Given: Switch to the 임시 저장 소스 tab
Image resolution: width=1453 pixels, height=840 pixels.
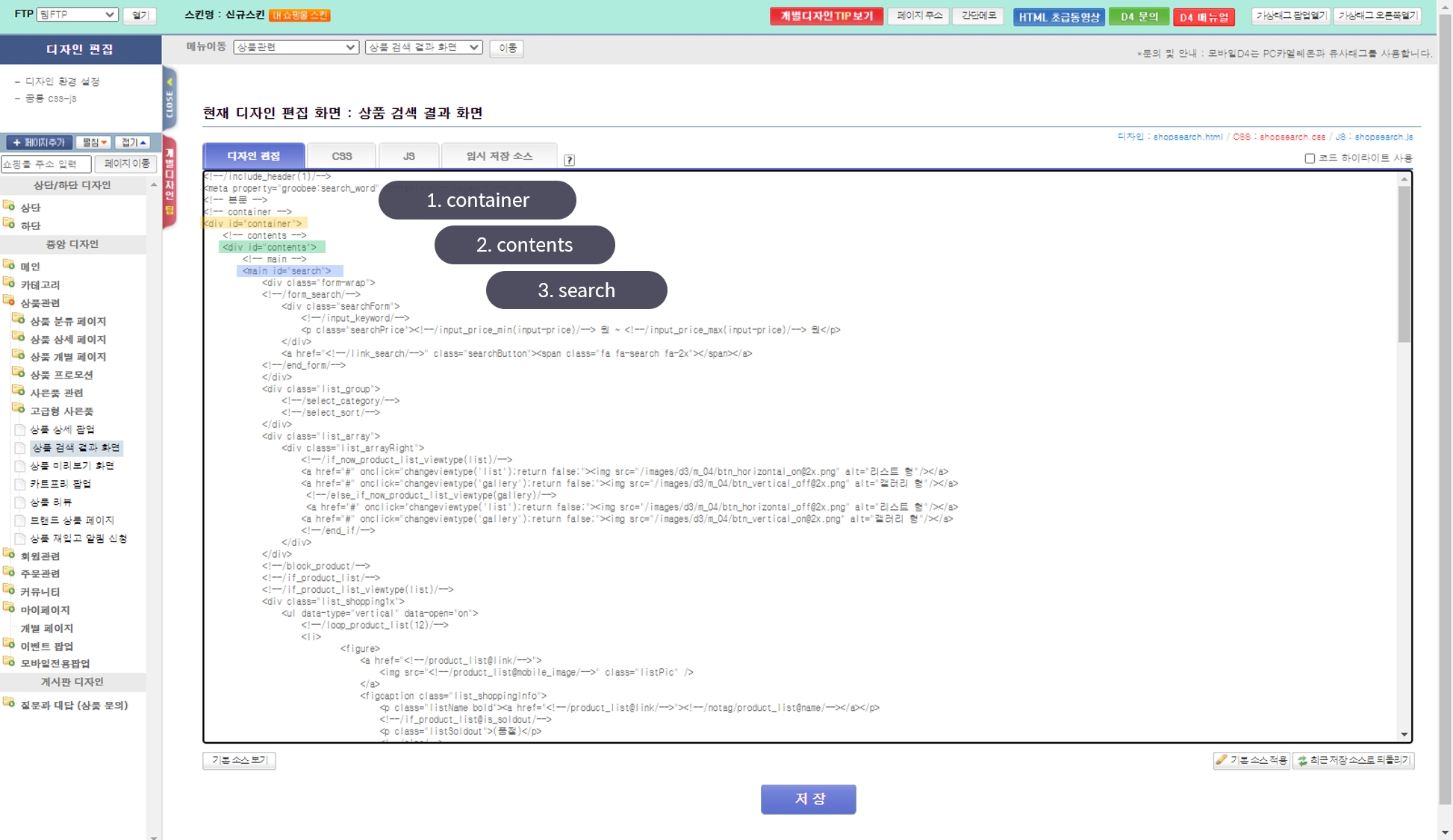Looking at the screenshot, I should (x=499, y=156).
